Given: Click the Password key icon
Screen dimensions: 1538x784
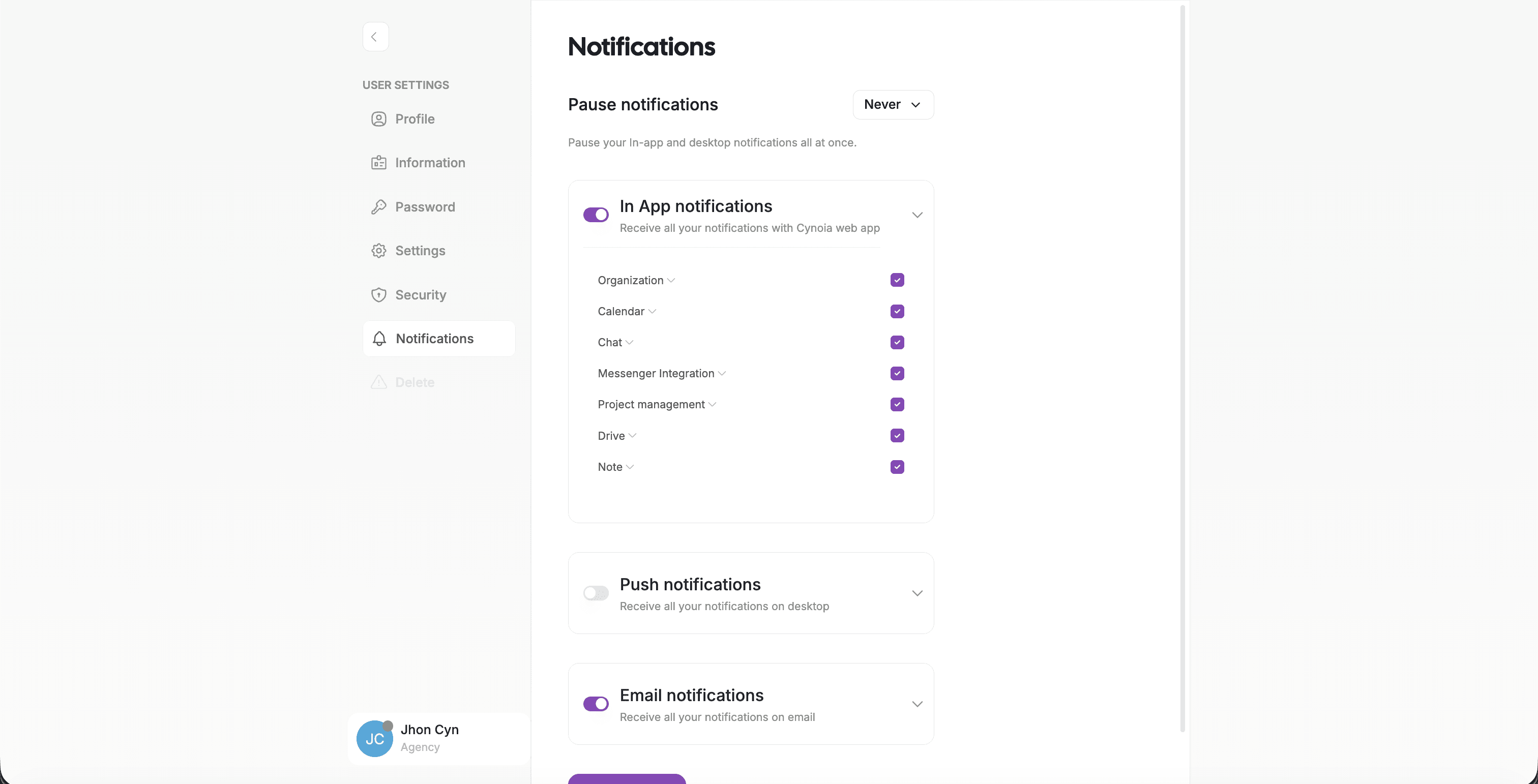Looking at the screenshot, I should tap(378, 207).
